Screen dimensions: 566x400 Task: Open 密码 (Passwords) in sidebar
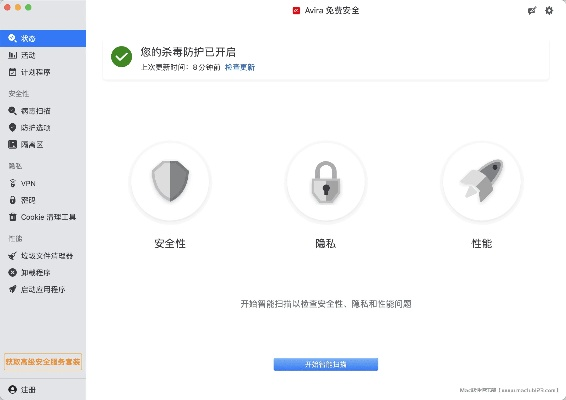pos(43,200)
